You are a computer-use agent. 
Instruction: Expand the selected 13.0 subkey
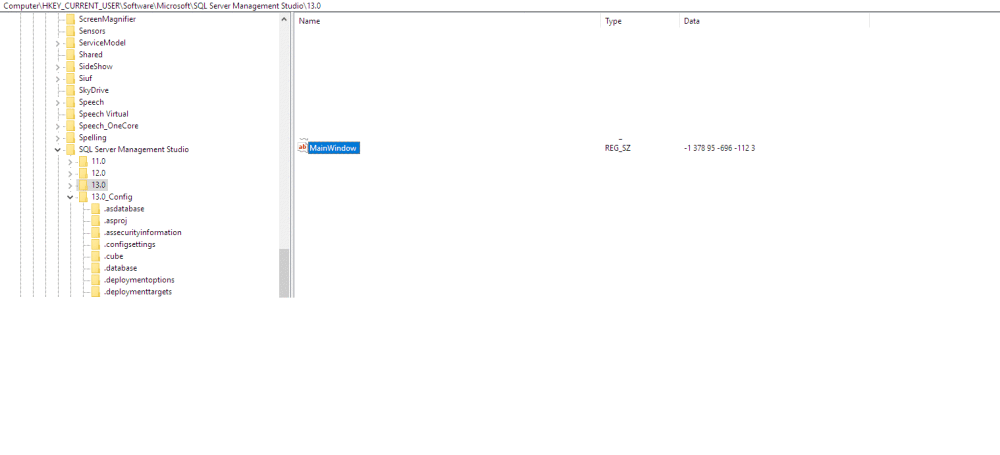70,185
